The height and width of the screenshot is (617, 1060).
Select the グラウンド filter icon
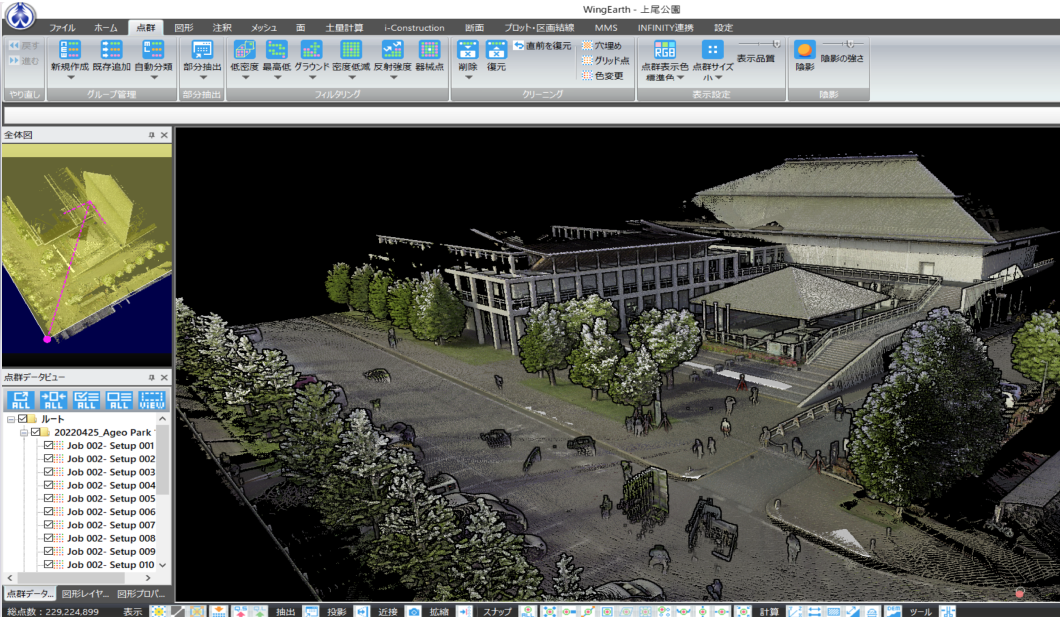[311, 49]
